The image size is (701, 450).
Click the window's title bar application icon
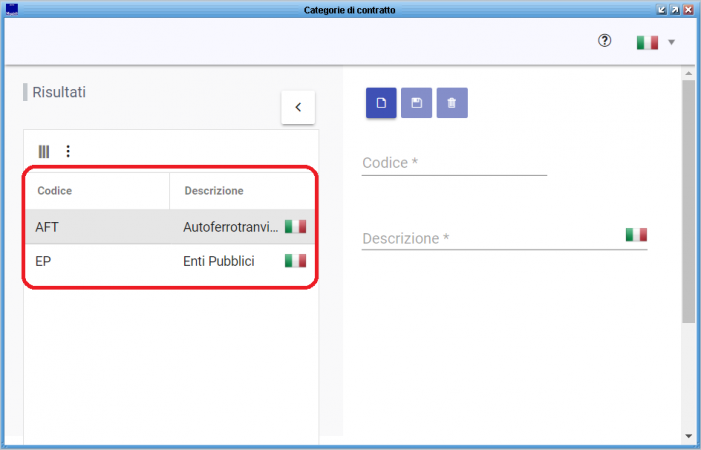(x=12, y=9)
